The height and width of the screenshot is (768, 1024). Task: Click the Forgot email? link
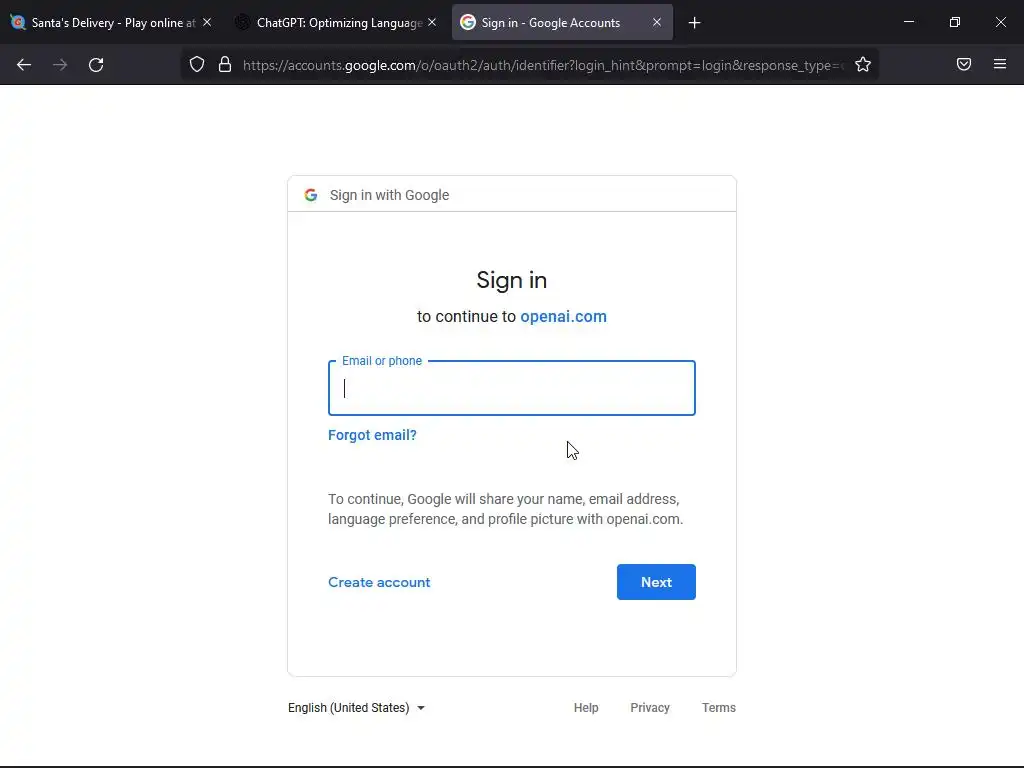tap(372, 435)
